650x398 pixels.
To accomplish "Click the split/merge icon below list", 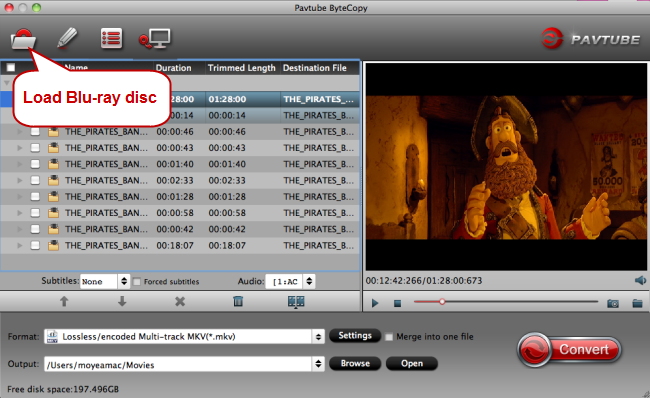I will tap(296, 302).
